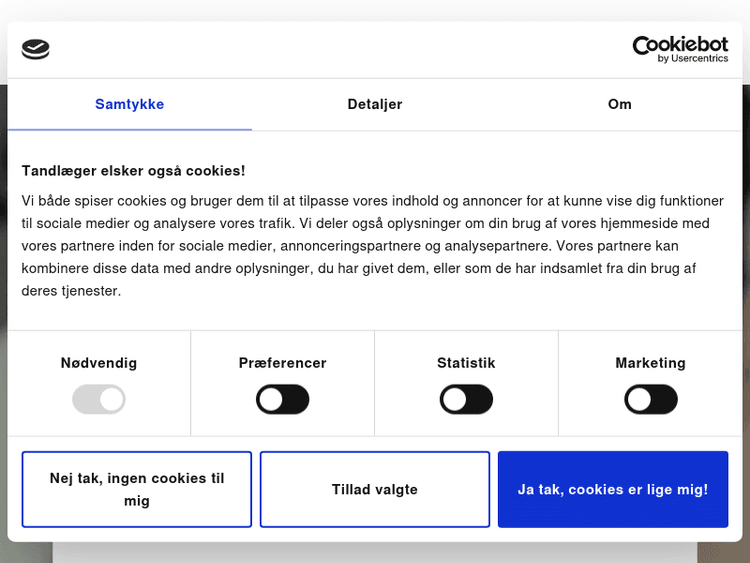Select the Om tab

619,104
